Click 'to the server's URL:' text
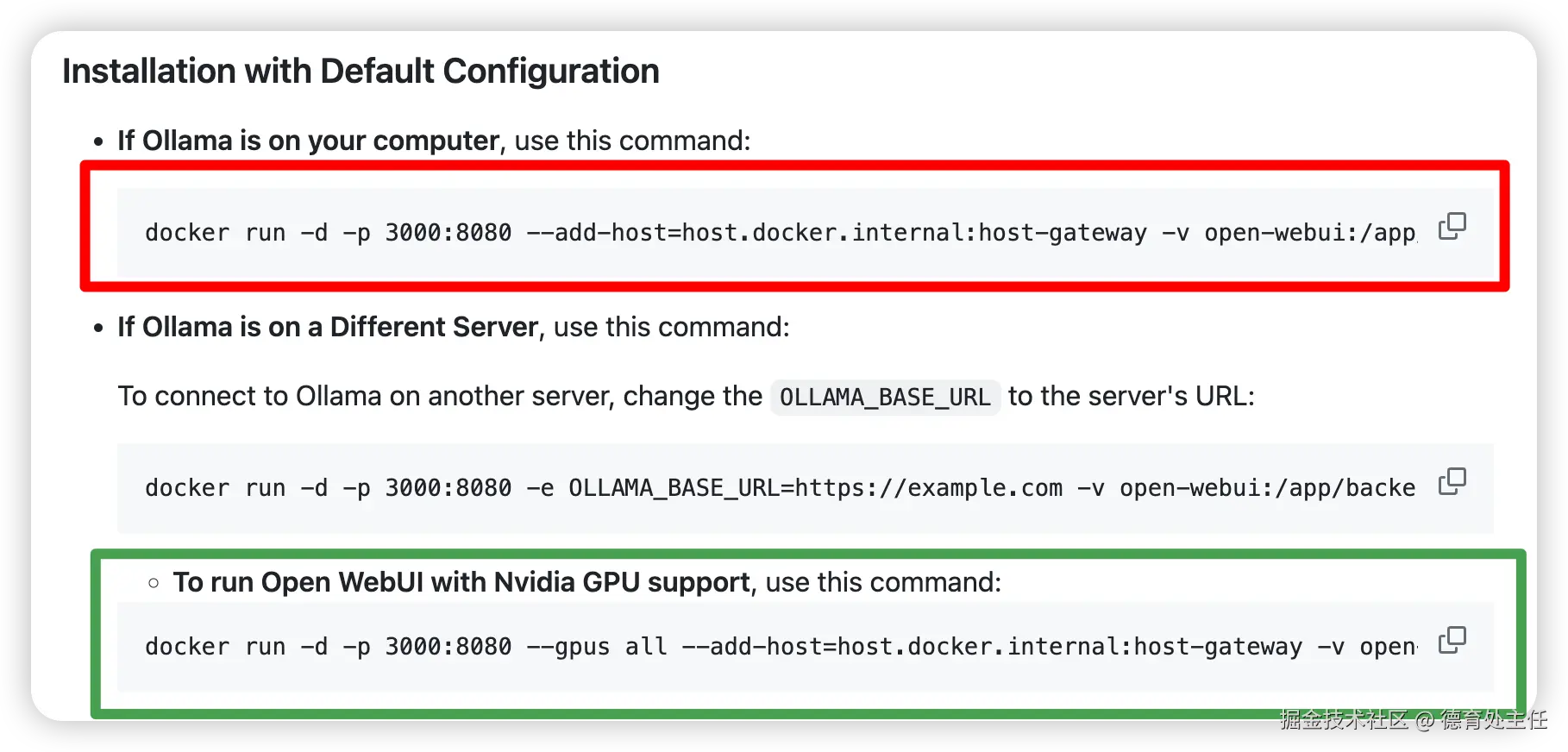 coord(1131,396)
